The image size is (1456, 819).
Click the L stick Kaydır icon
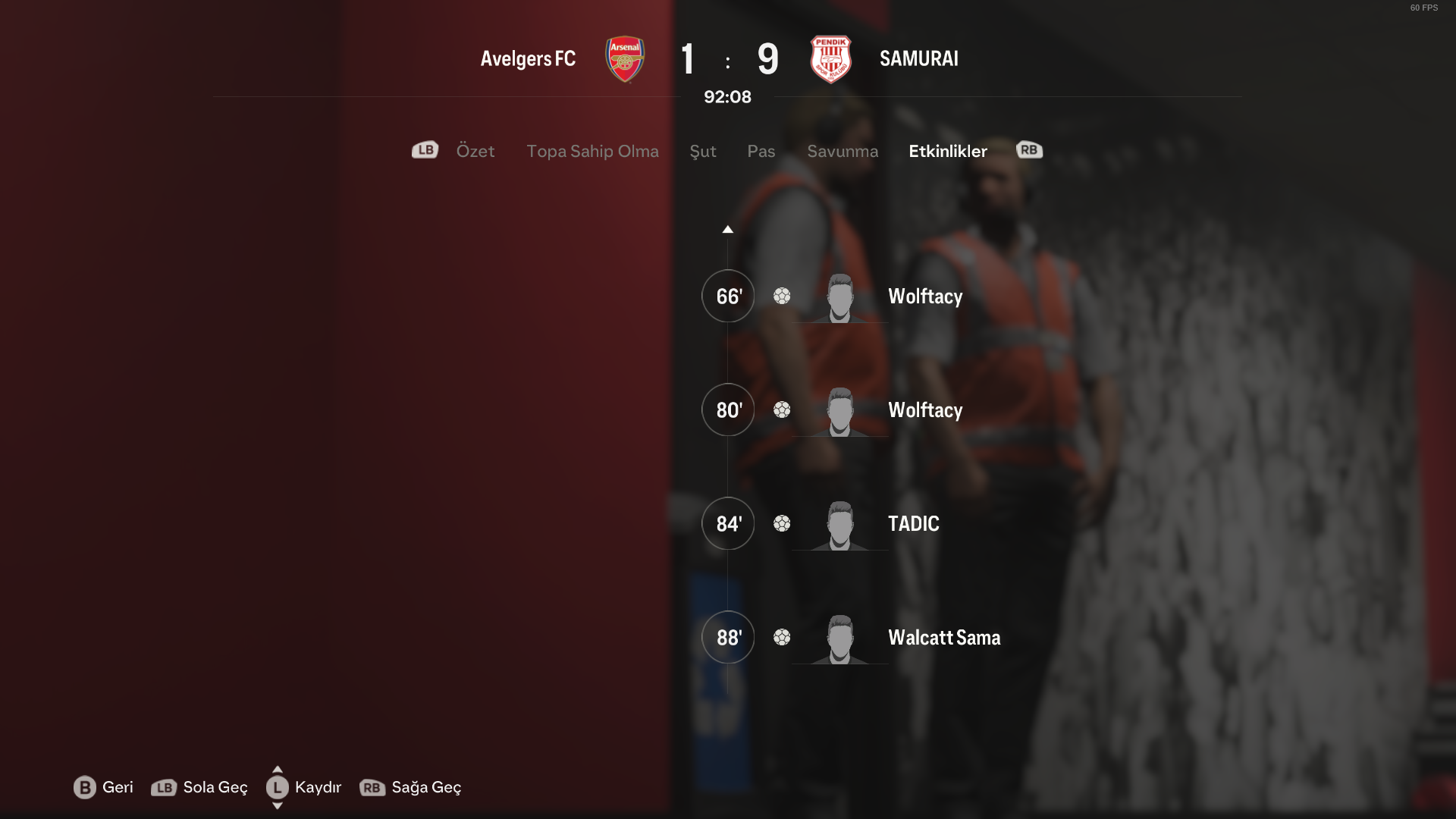(278, 787)
